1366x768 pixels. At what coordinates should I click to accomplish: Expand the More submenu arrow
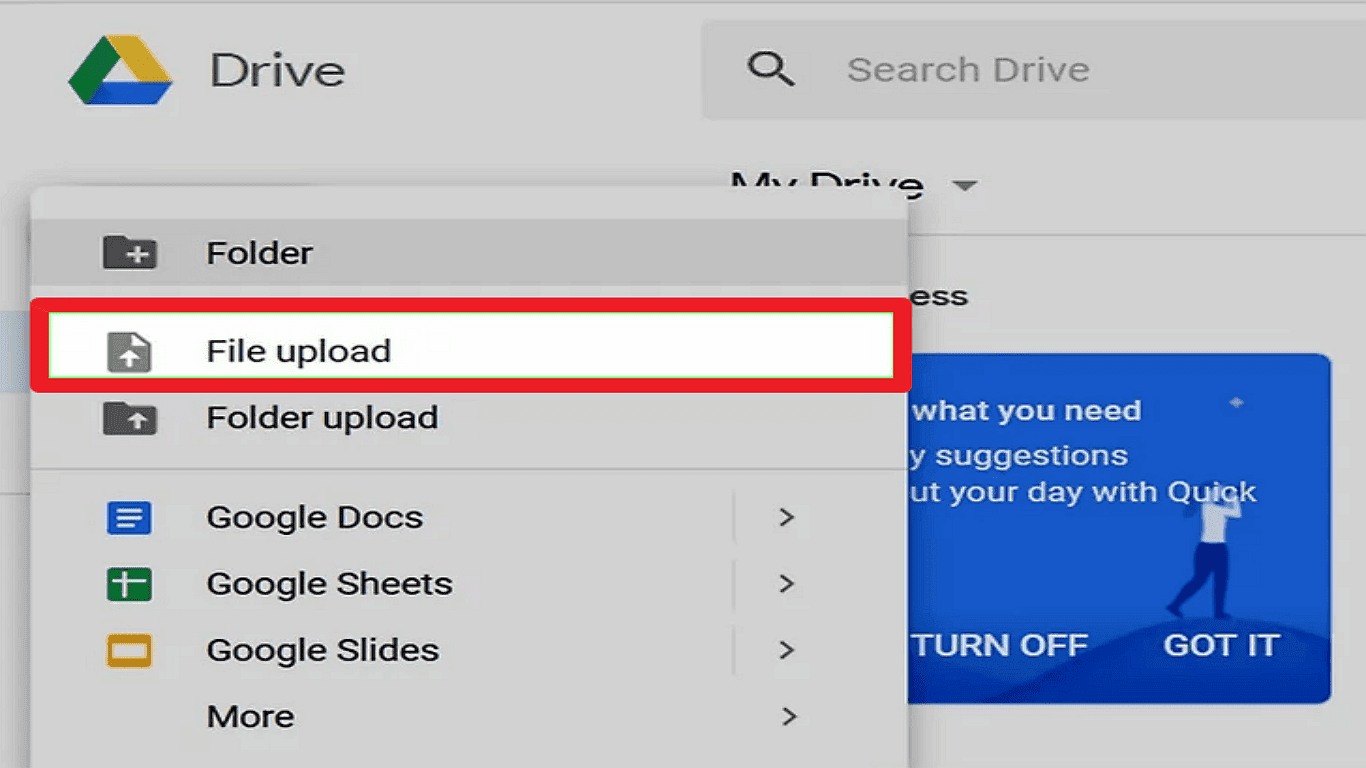click(x=789, y=716)
